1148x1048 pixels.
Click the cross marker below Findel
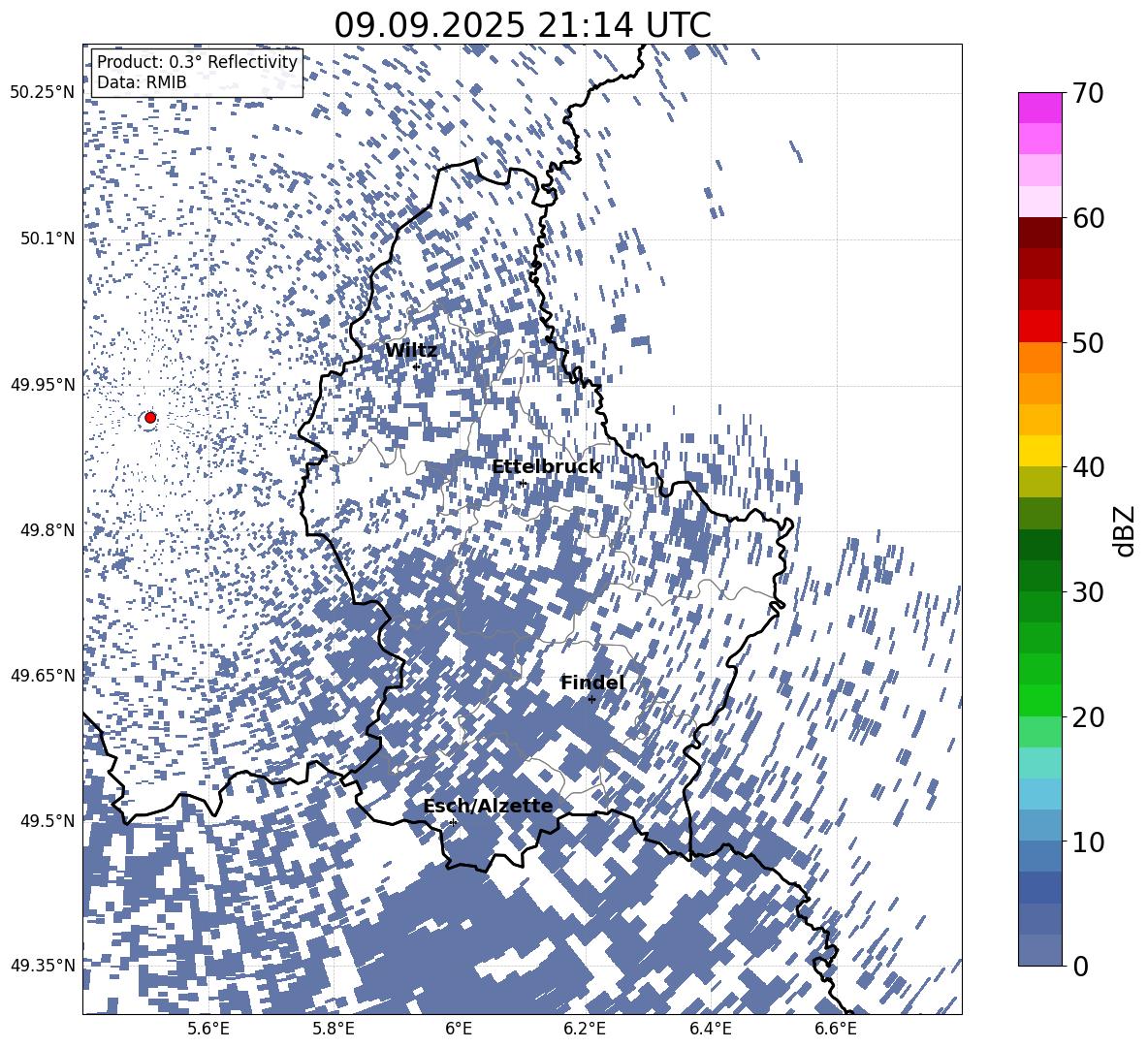coord(591,700)
